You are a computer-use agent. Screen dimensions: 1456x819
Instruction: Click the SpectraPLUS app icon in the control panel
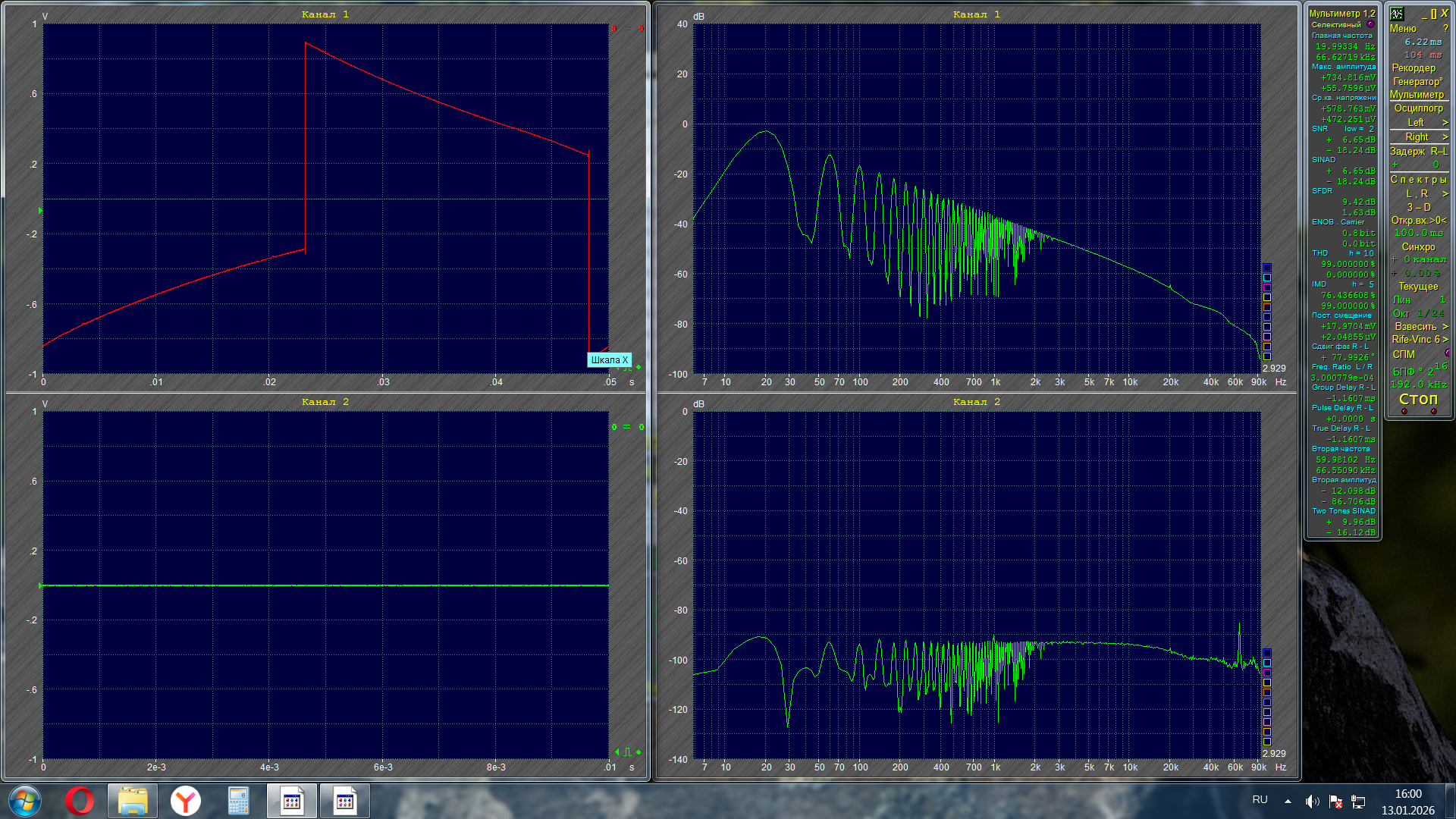[x=1397, y=14]
